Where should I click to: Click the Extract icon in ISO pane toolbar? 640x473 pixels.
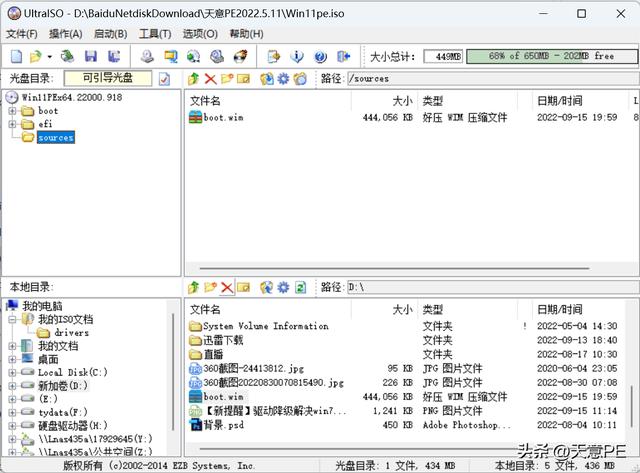pyautogui.click(x=267, y=78)
